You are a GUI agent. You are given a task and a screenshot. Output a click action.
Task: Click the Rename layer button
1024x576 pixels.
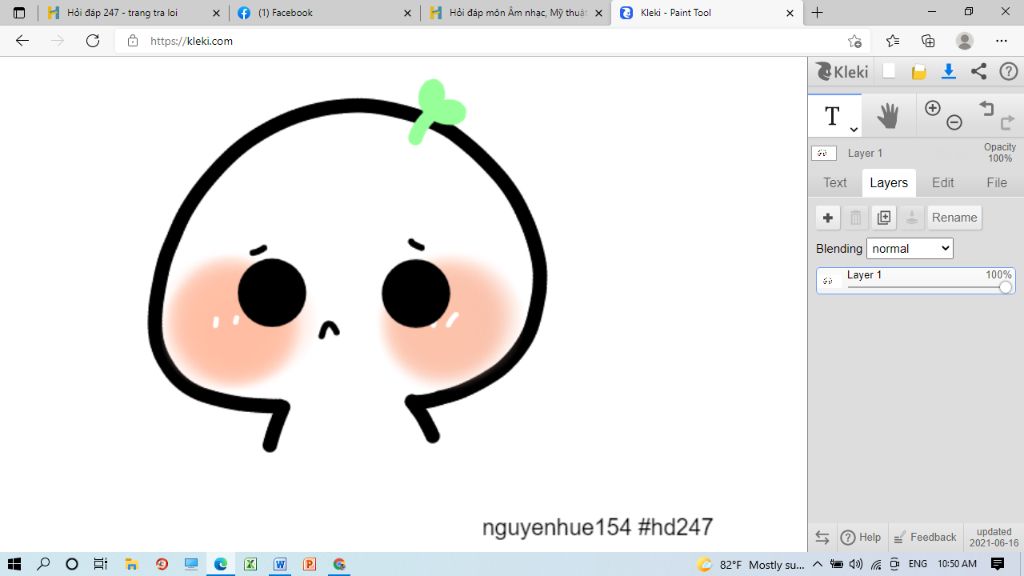click(x=954, y=217)
